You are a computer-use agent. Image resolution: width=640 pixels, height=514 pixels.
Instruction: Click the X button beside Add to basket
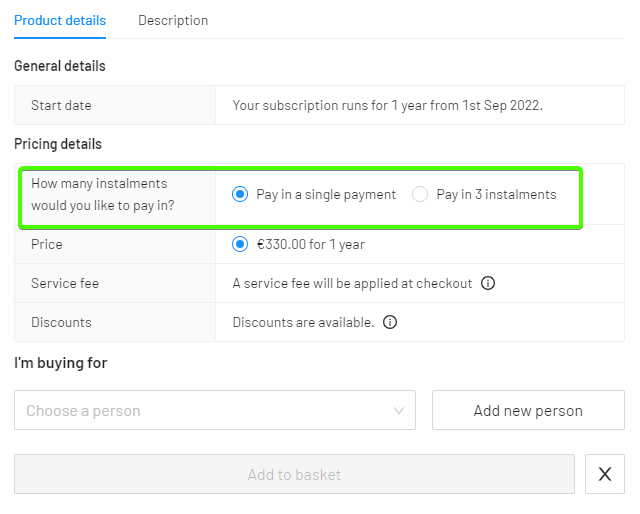604,474
